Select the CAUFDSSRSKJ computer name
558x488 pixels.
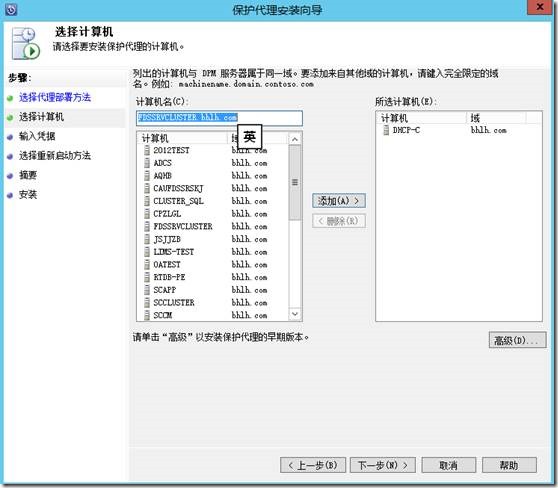click(178, 188)
